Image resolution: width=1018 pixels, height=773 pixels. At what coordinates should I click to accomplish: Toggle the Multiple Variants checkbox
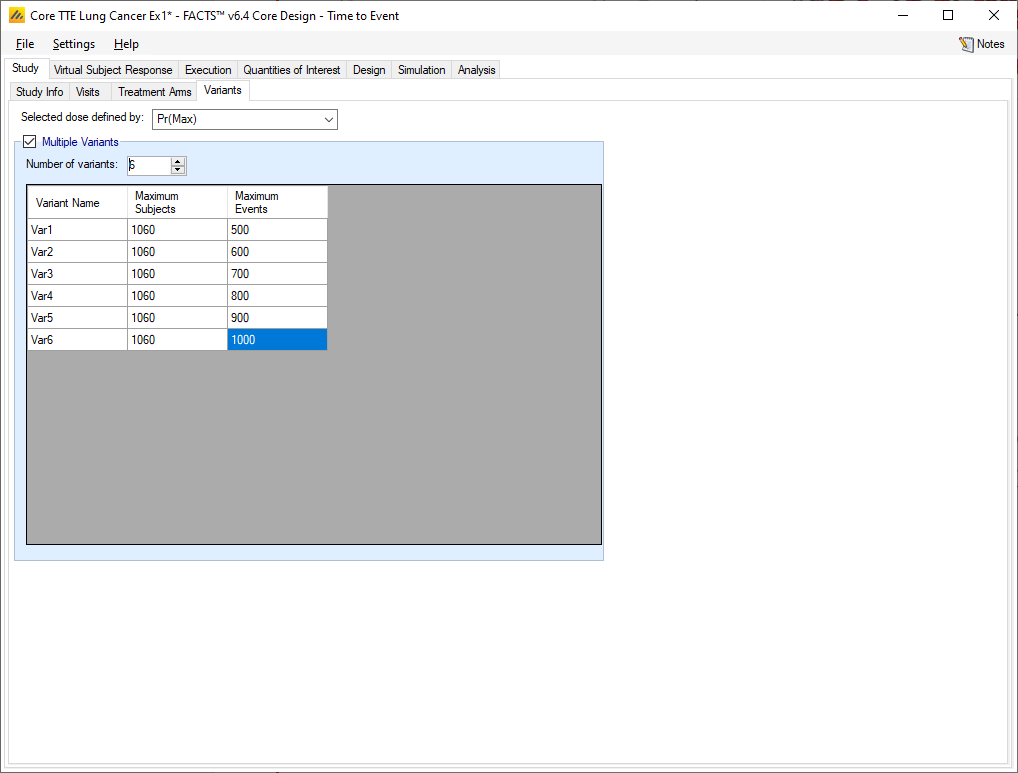[29, 142]
